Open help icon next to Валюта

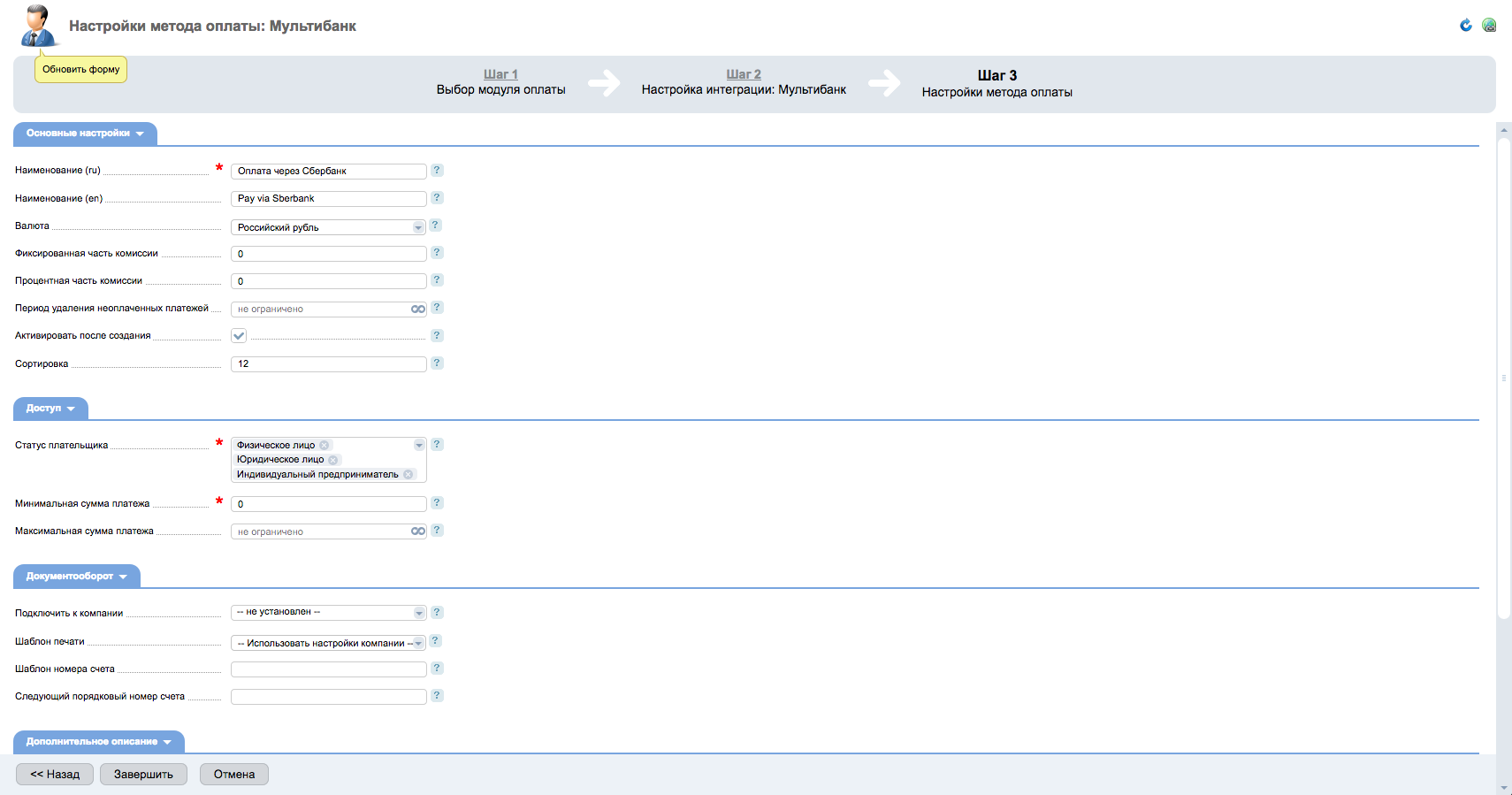(435, 225)
